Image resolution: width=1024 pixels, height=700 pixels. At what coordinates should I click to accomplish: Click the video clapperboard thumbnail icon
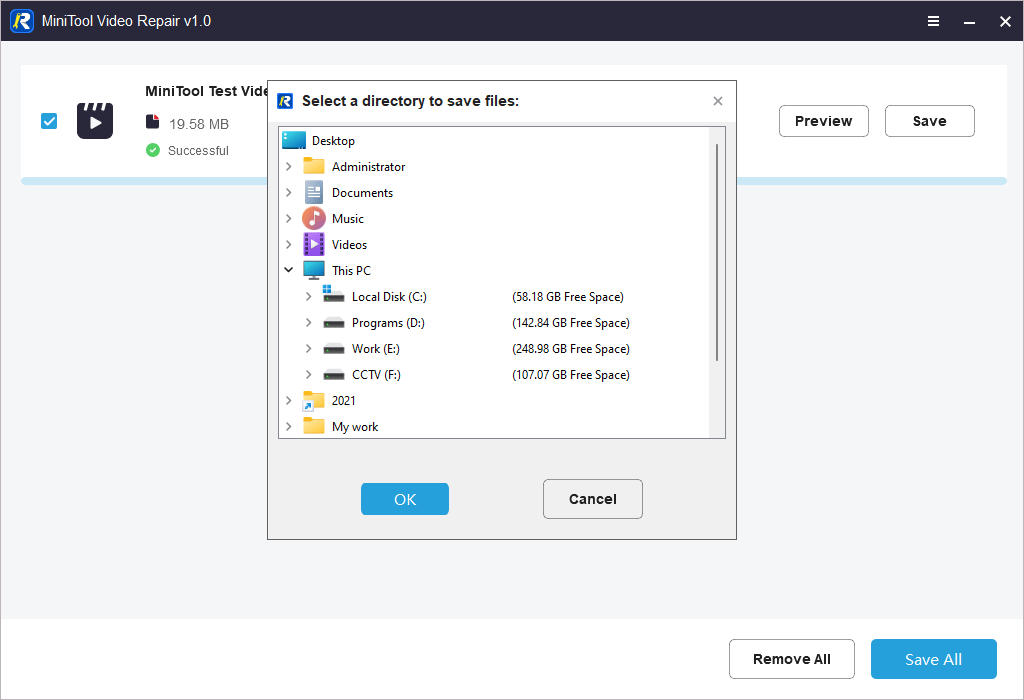coord(95,121)
